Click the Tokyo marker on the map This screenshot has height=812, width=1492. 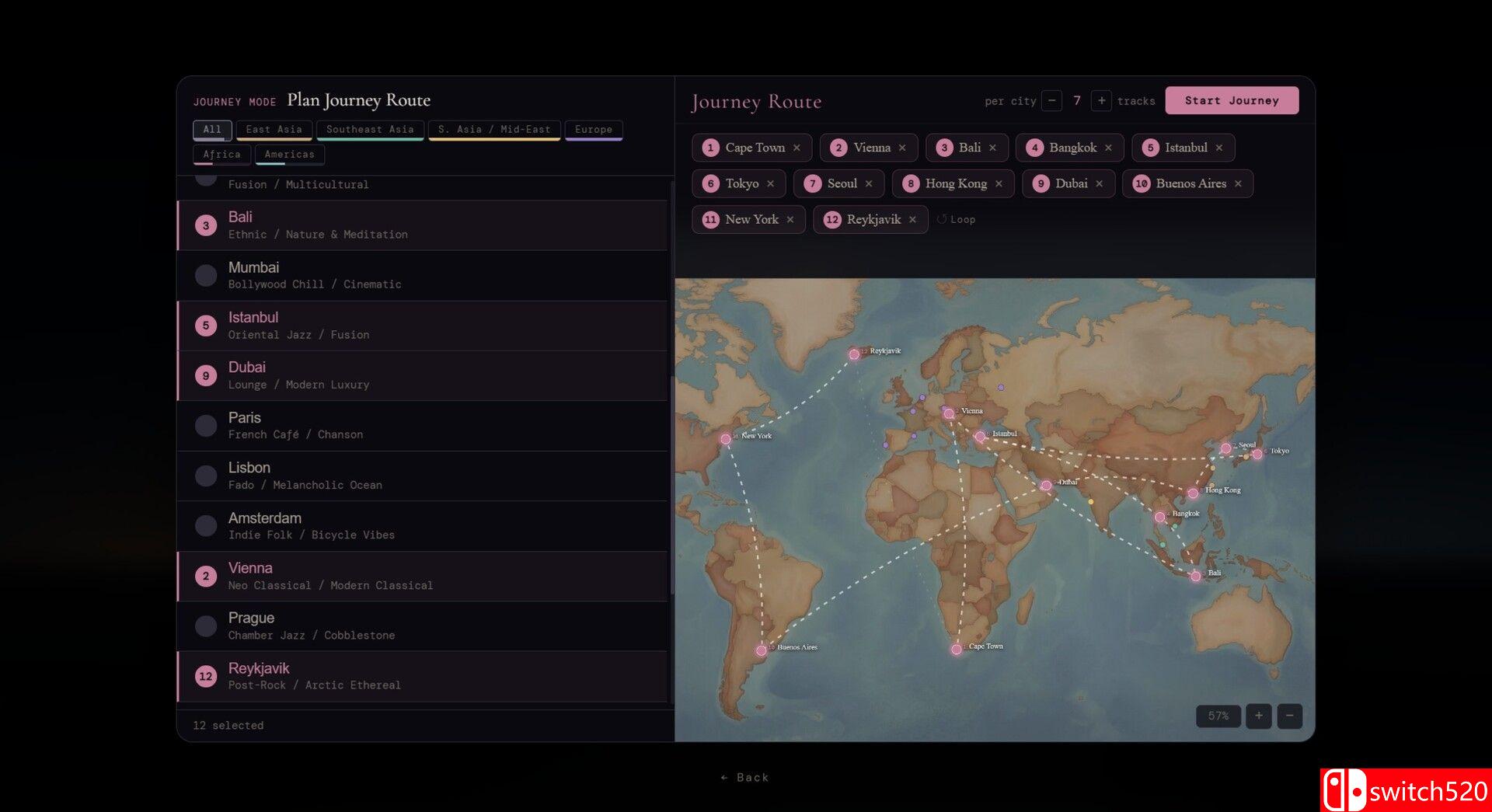(x=1257, y=454)
